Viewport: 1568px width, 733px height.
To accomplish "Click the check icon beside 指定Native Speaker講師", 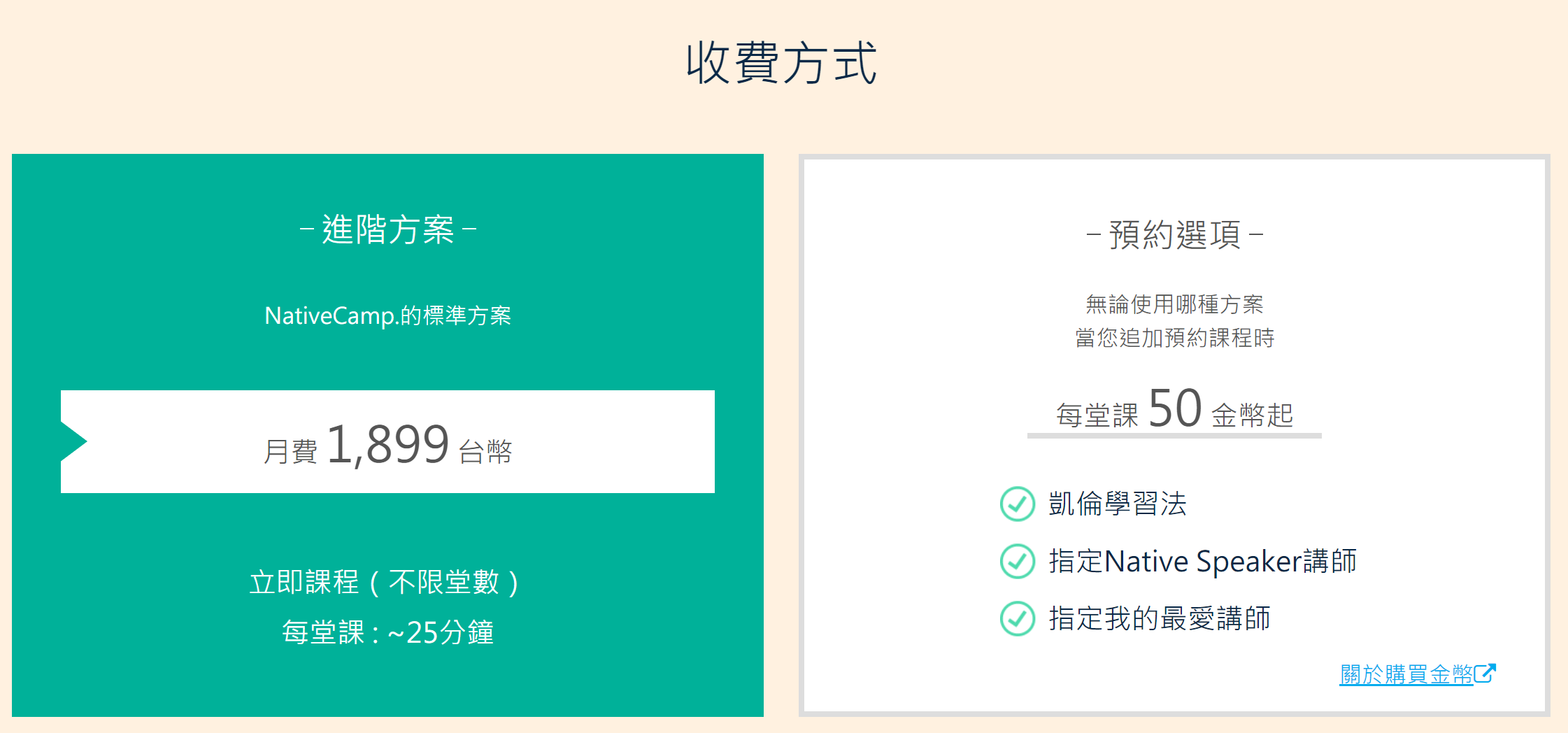I will (x=1017, y=561).
